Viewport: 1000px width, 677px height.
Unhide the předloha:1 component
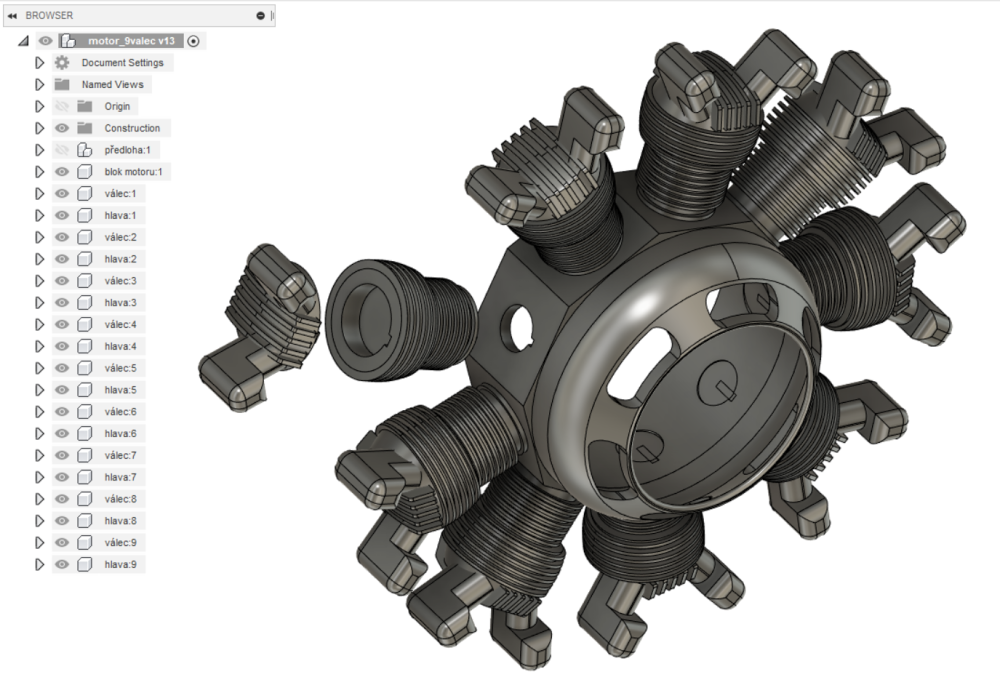click(x=62, y=150)
